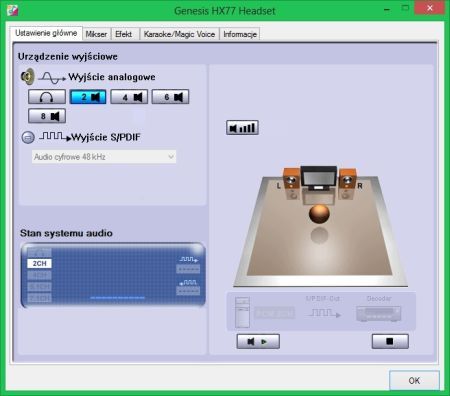Click the PC tower icon in S/PDIF diagram

[x=242, y=312]
